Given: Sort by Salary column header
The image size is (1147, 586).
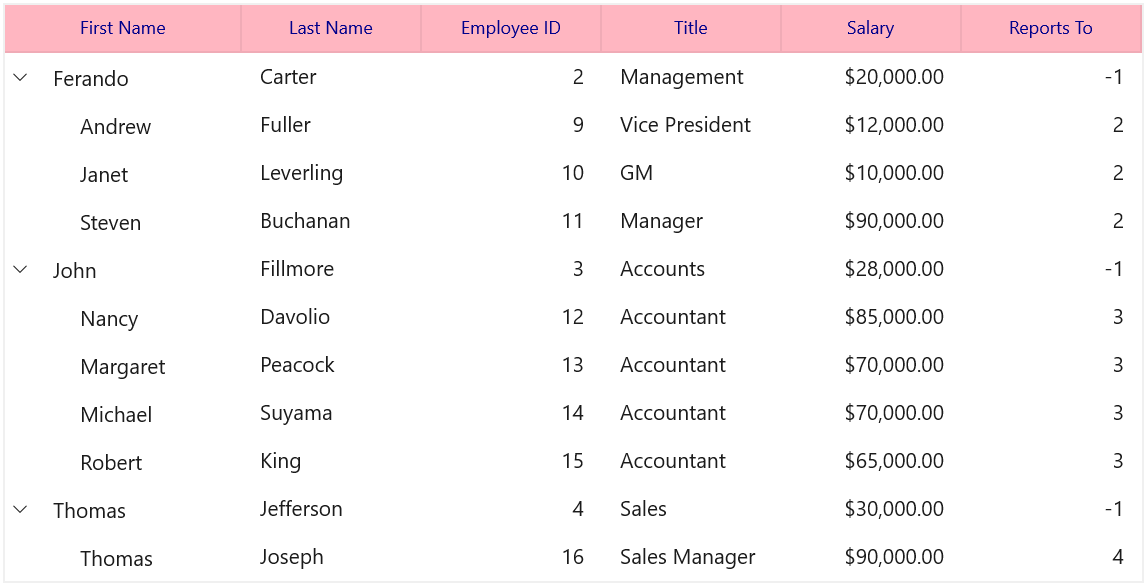Looking at the screenshot, I should point(870,29).
